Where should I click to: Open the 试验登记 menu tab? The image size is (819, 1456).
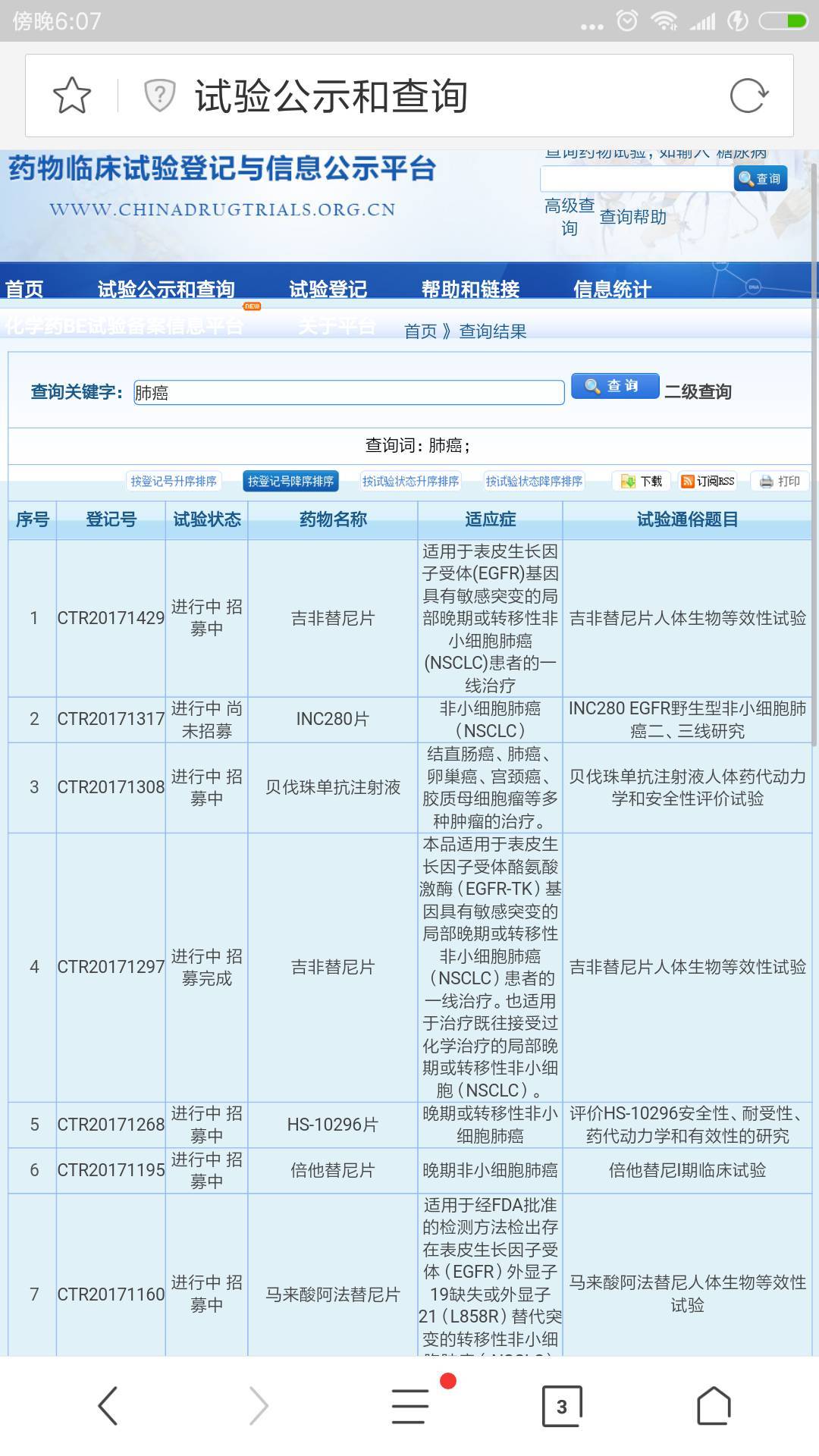tap(328, 289)
